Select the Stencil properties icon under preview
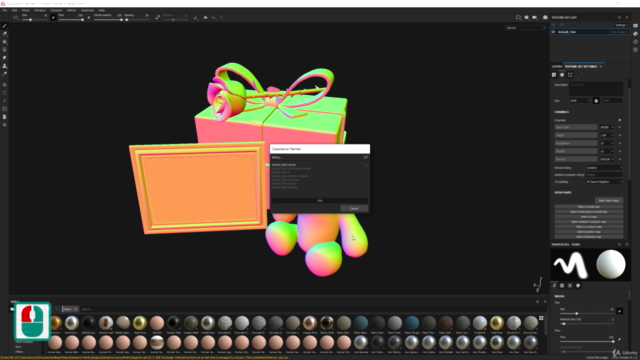640x360 pixels. point(570,286)
